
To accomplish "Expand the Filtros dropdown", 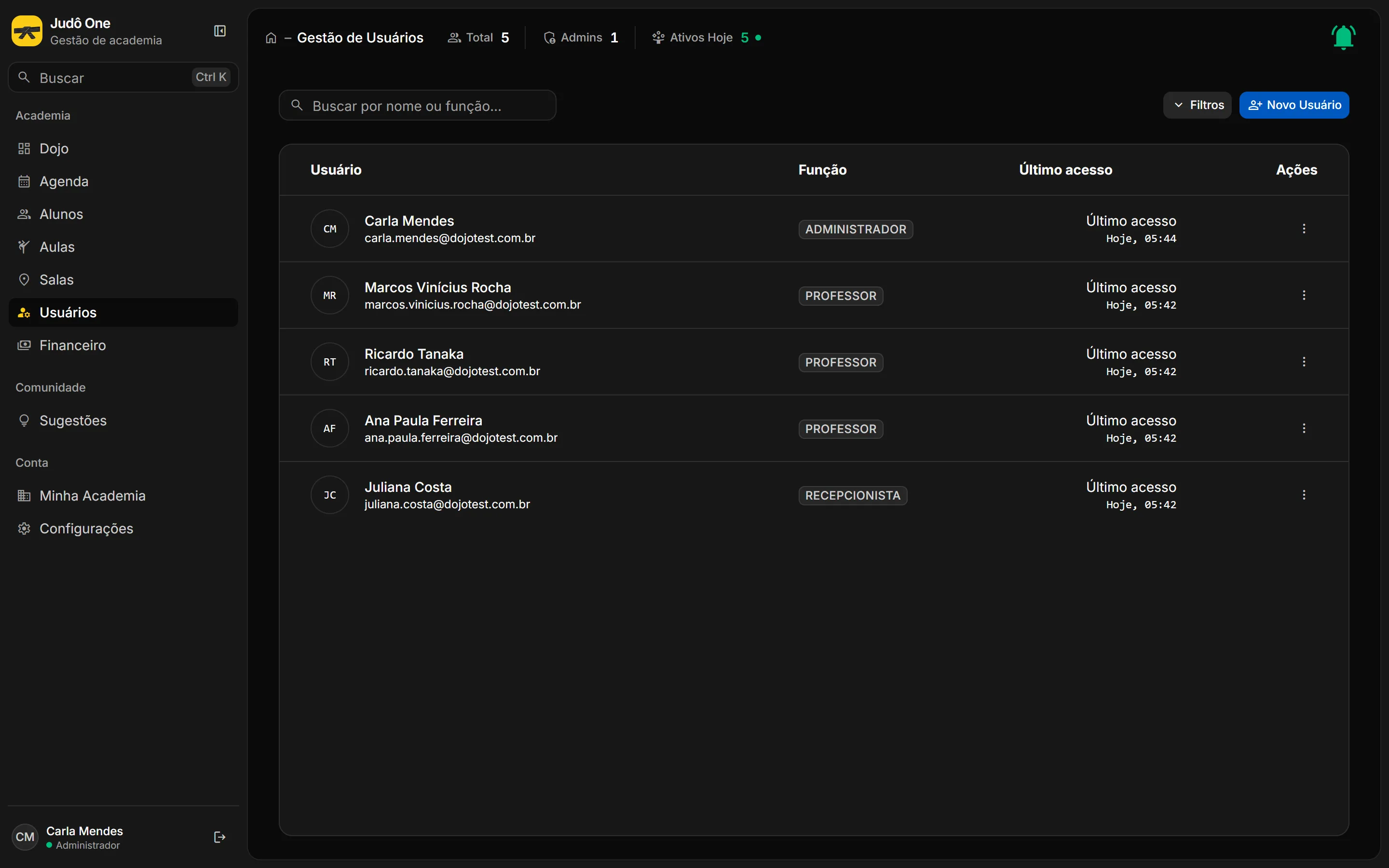I will coord(1198,105).
